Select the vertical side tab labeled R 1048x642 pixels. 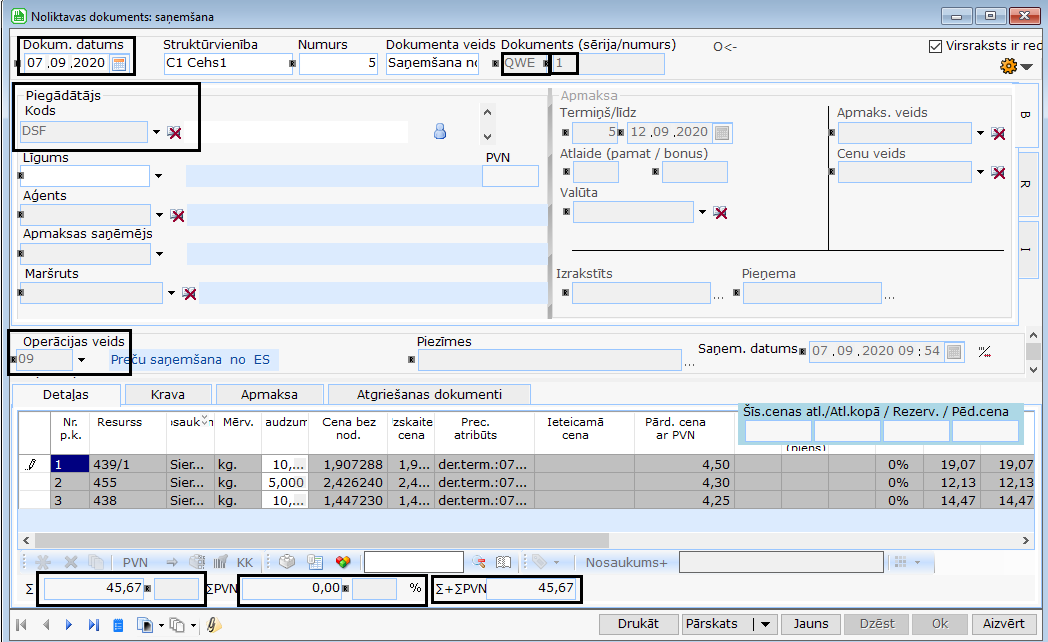click(1026, 183)
